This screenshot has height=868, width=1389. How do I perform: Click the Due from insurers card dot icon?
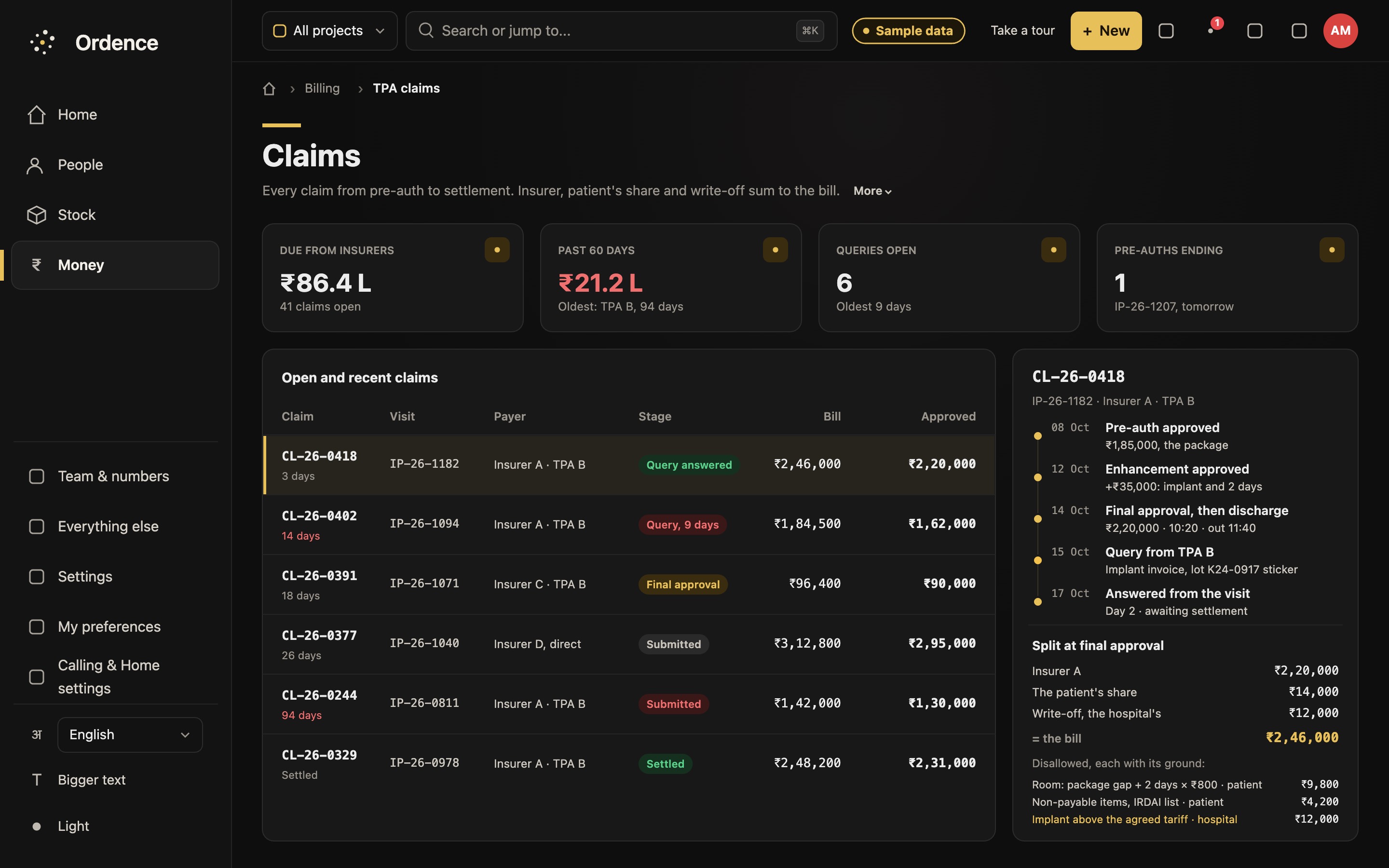click(497, 250)
